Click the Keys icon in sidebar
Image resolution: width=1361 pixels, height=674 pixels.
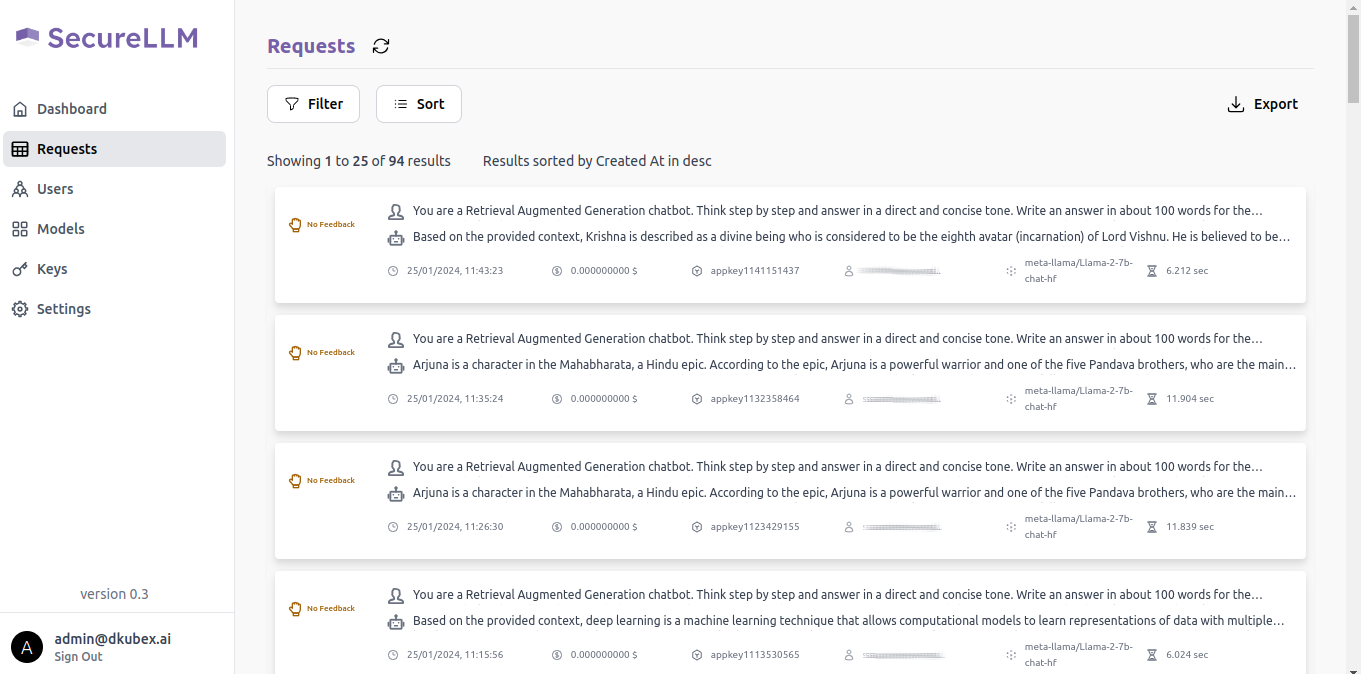20,269
